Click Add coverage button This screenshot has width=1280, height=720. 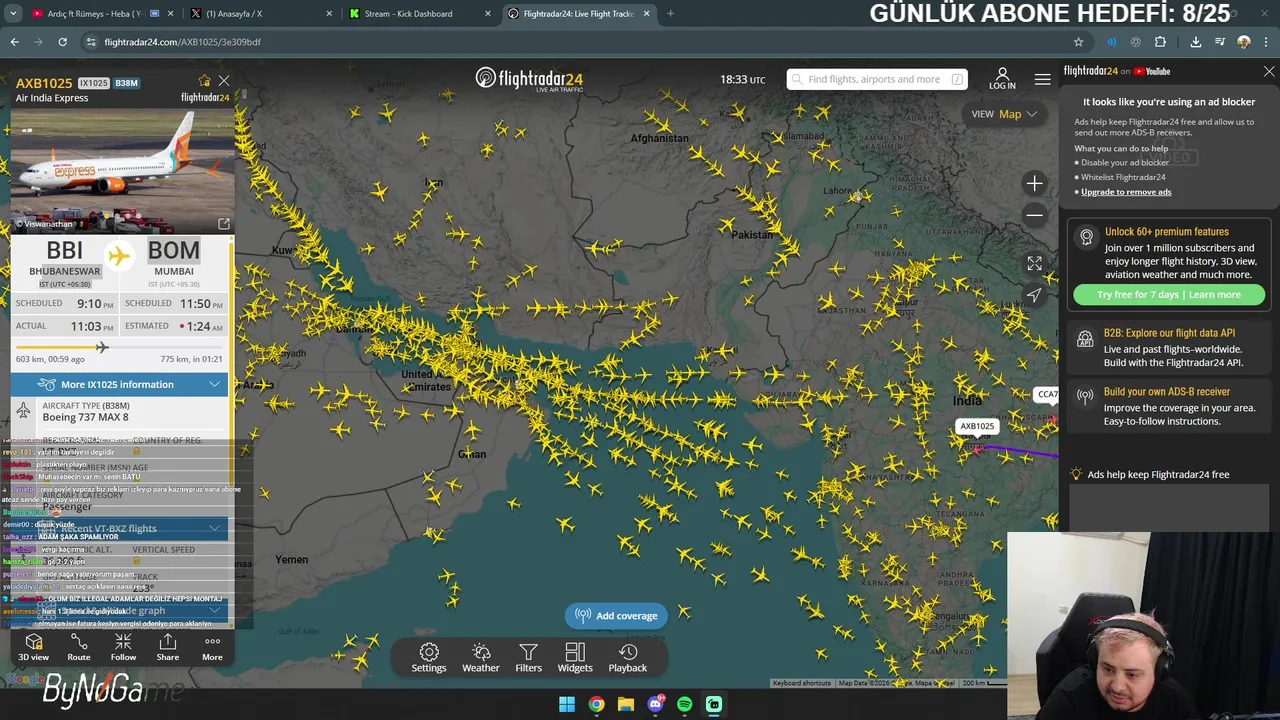pyautogui.click(x=617, y=616)
